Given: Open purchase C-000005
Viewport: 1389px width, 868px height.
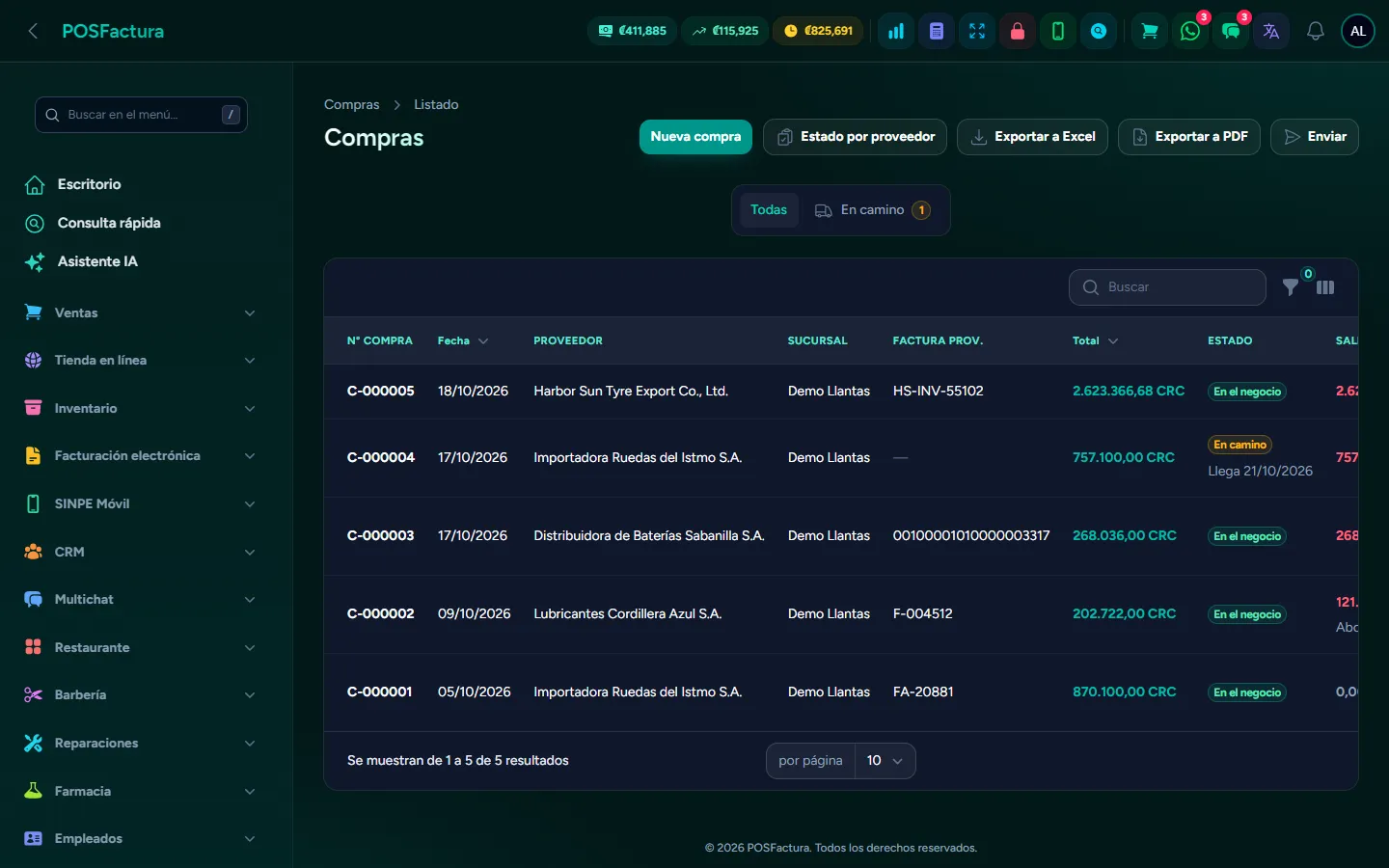Looking at the screenshot, I should 380,392.
